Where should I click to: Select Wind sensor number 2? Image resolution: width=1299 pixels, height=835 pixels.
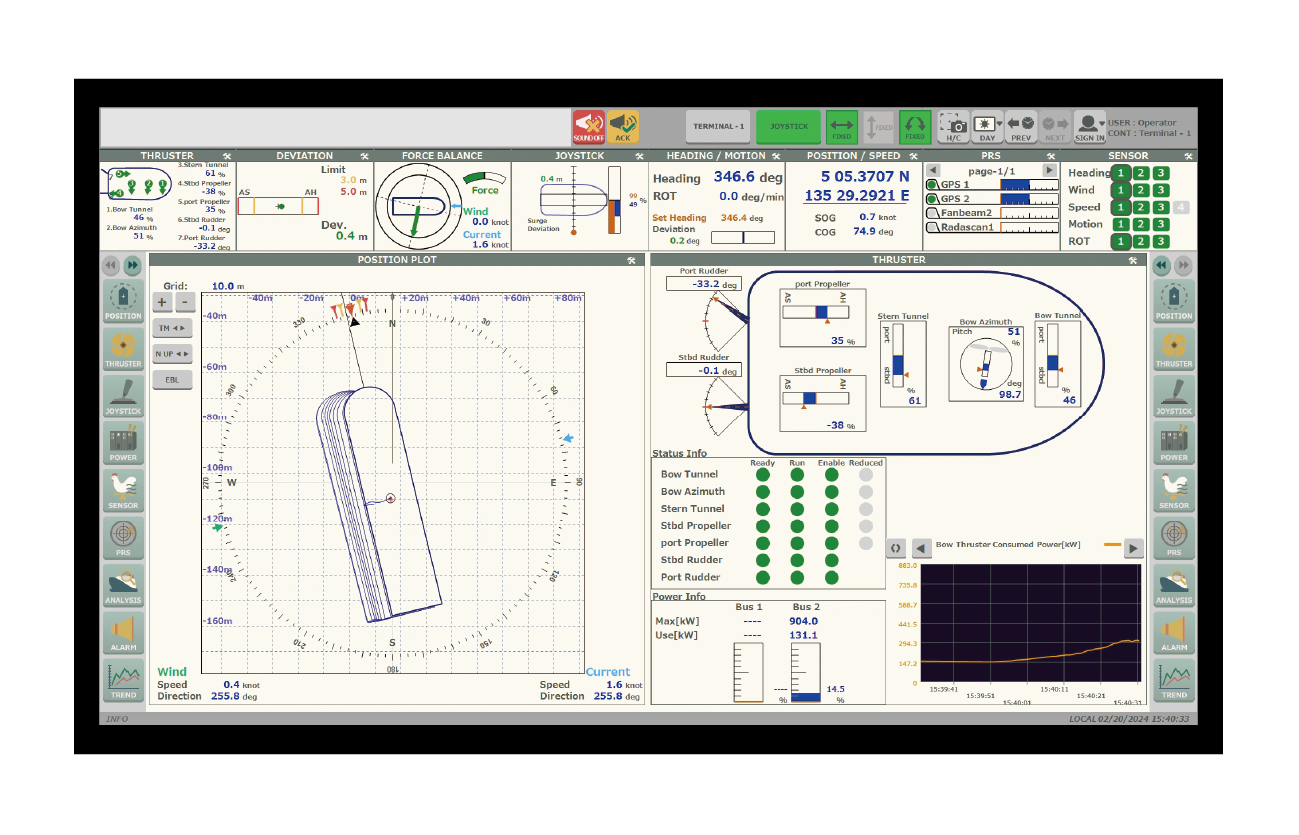coord(1140,190)
